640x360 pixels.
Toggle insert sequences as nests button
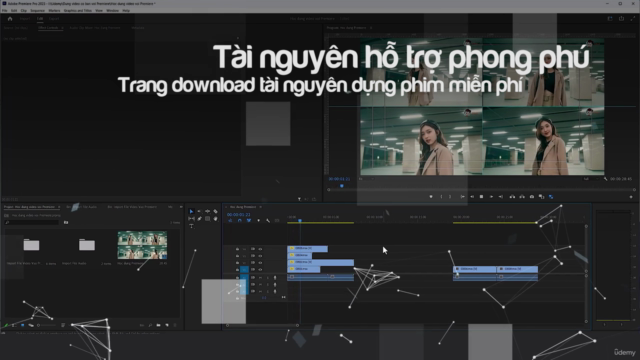[x=230, y=220]
